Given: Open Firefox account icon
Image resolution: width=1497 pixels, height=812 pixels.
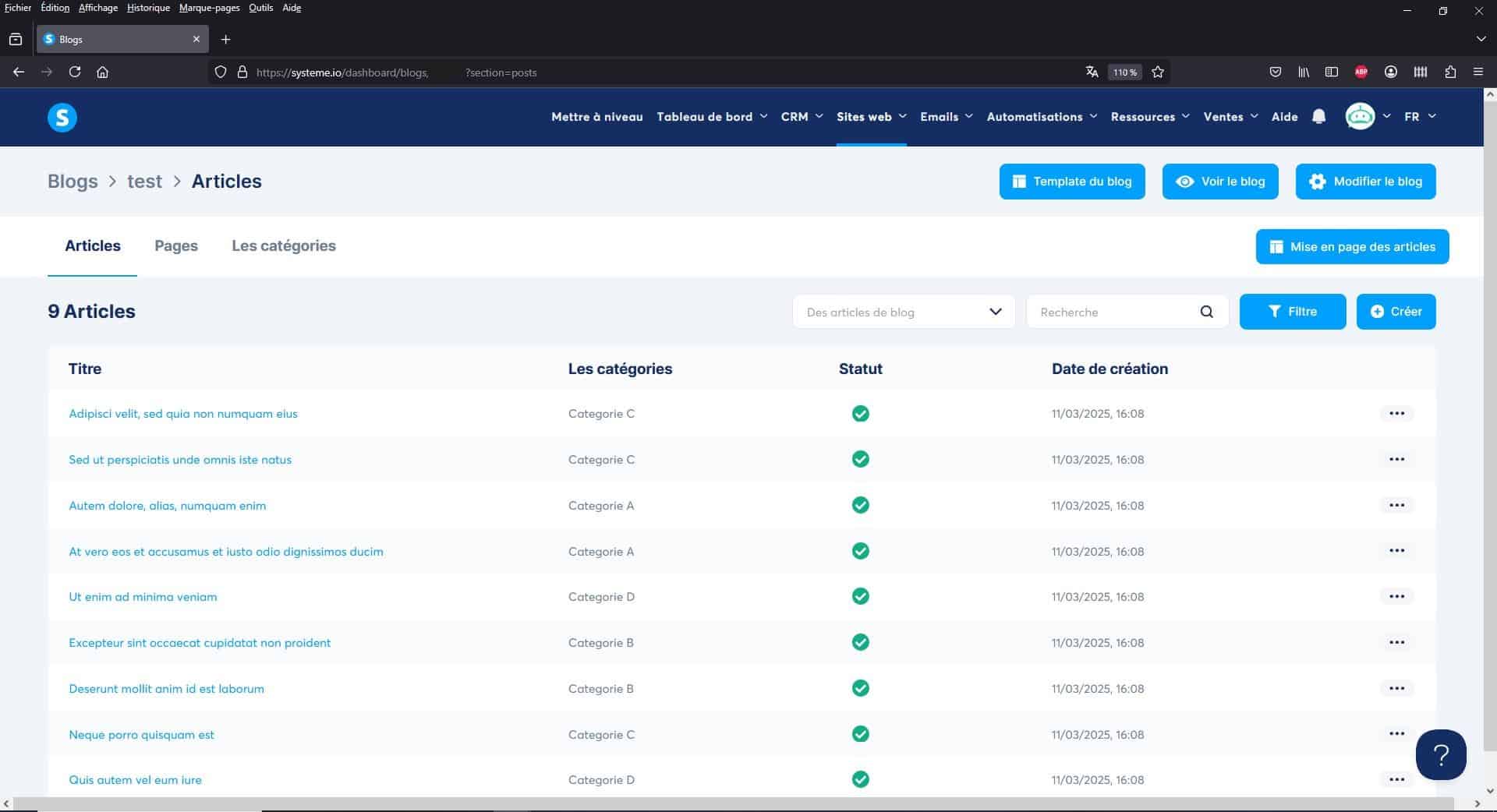Looking at the screenshot, I should point(1391,72).
